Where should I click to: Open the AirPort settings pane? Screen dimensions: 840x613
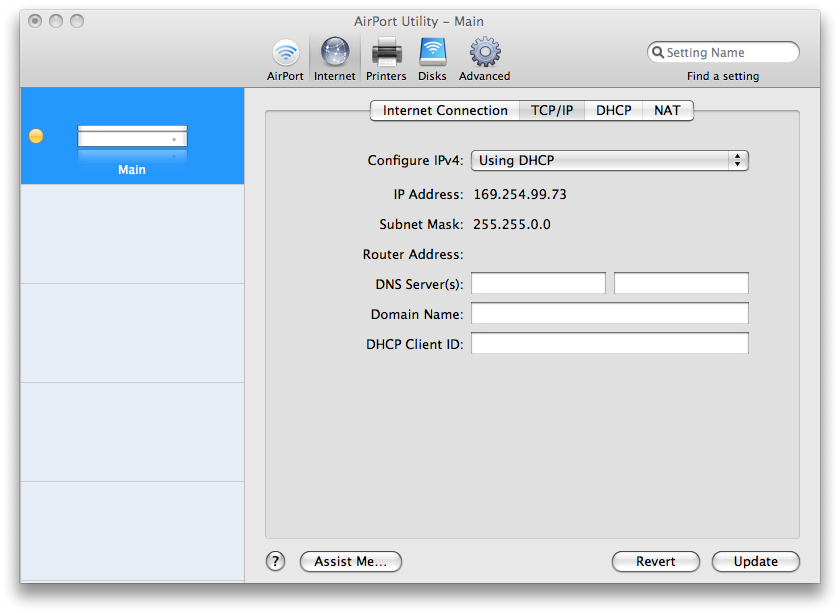[x=285, y=59]
